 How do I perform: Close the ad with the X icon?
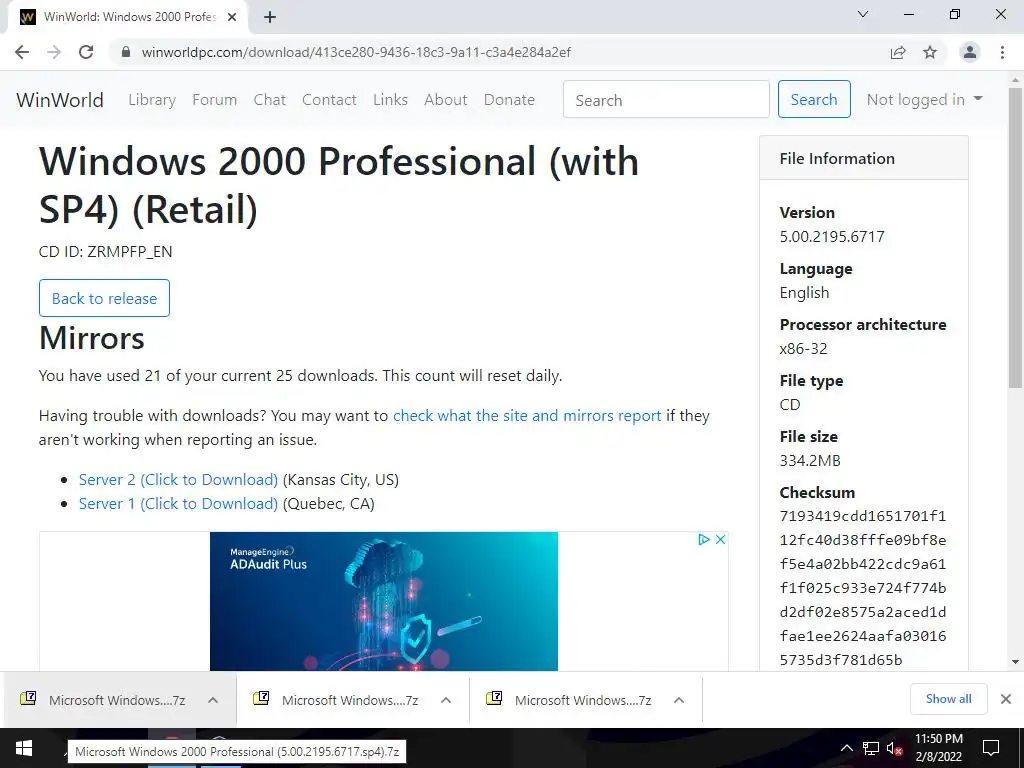(x=720, y=539)
